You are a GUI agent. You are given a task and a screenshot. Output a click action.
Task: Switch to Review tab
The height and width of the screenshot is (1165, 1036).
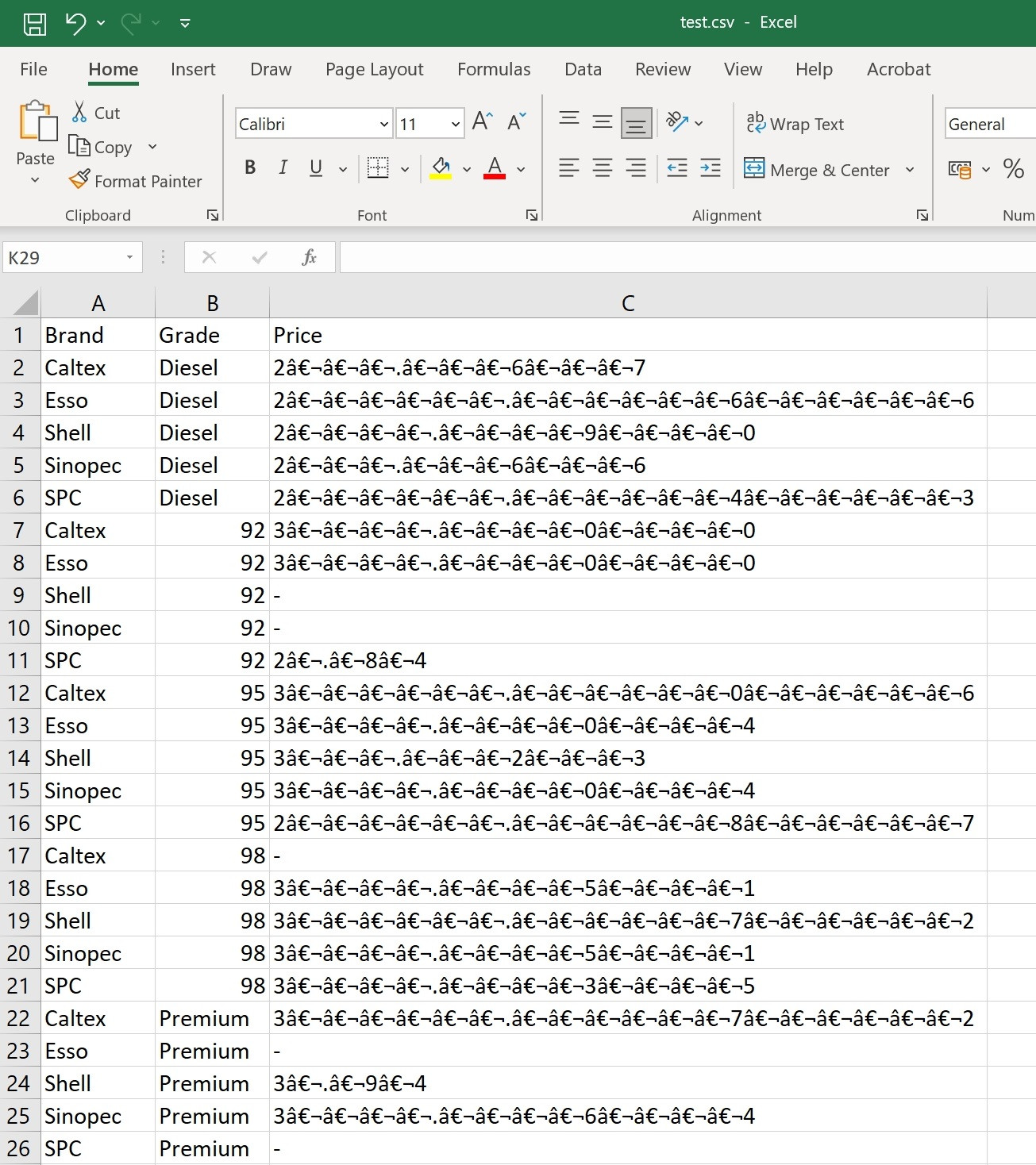pyautogui.click(x=663, y=69)
